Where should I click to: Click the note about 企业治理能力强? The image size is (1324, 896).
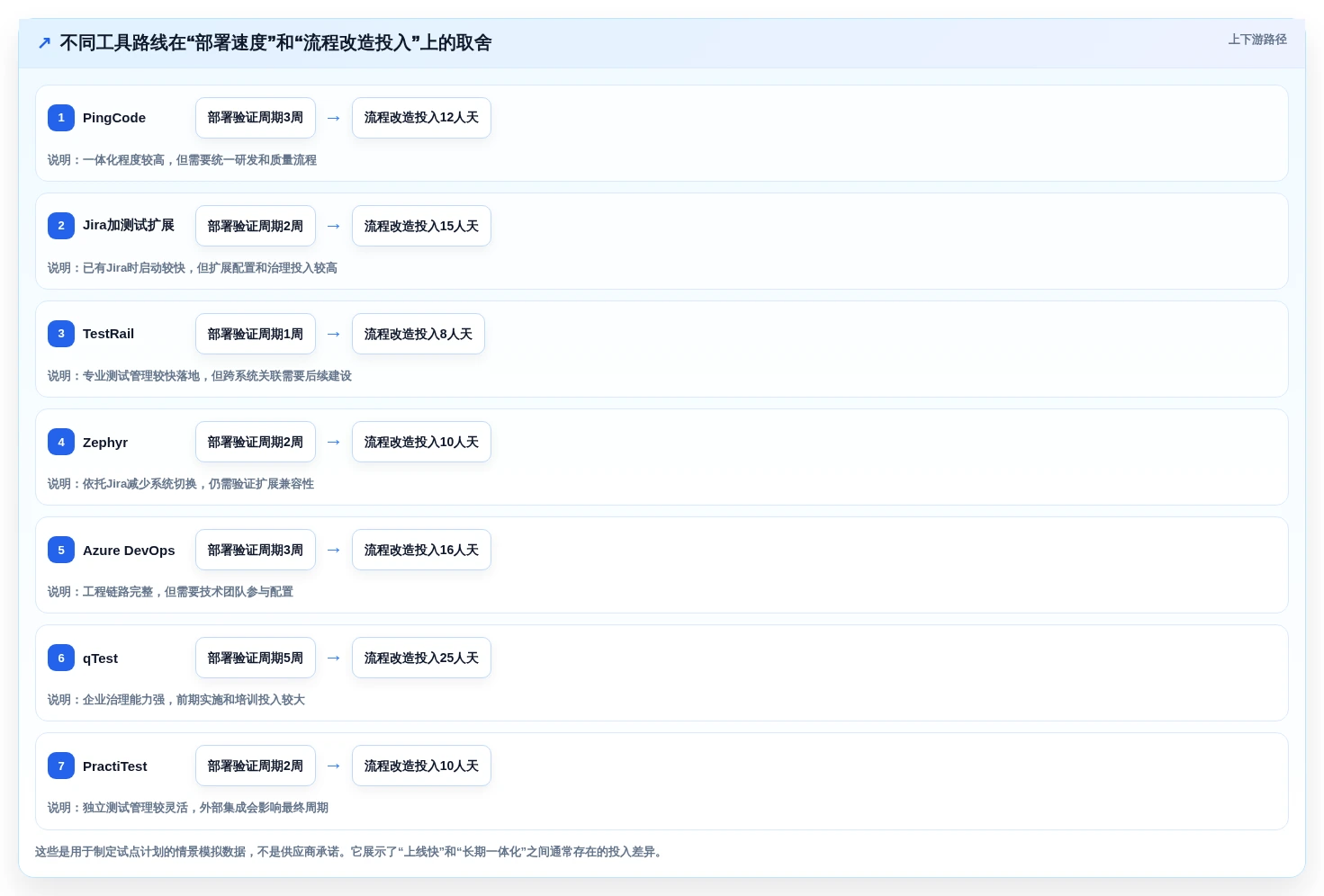click(176, 700)
